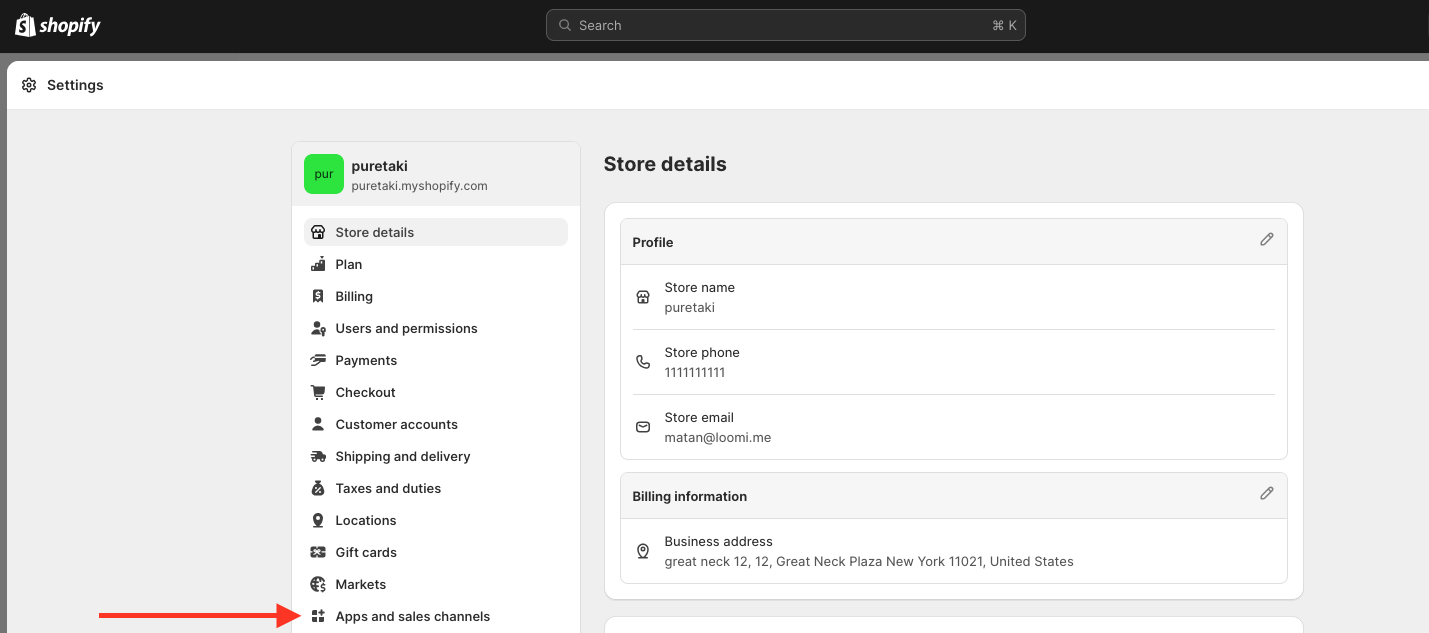The image size is (1429, 633).
Task: Click puretaki.myshopify.com domain text
Action: click(420, 186)
